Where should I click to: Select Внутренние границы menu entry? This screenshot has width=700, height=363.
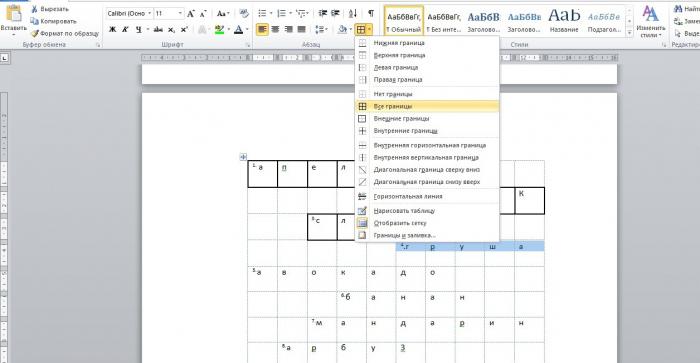tap(427, 131)
